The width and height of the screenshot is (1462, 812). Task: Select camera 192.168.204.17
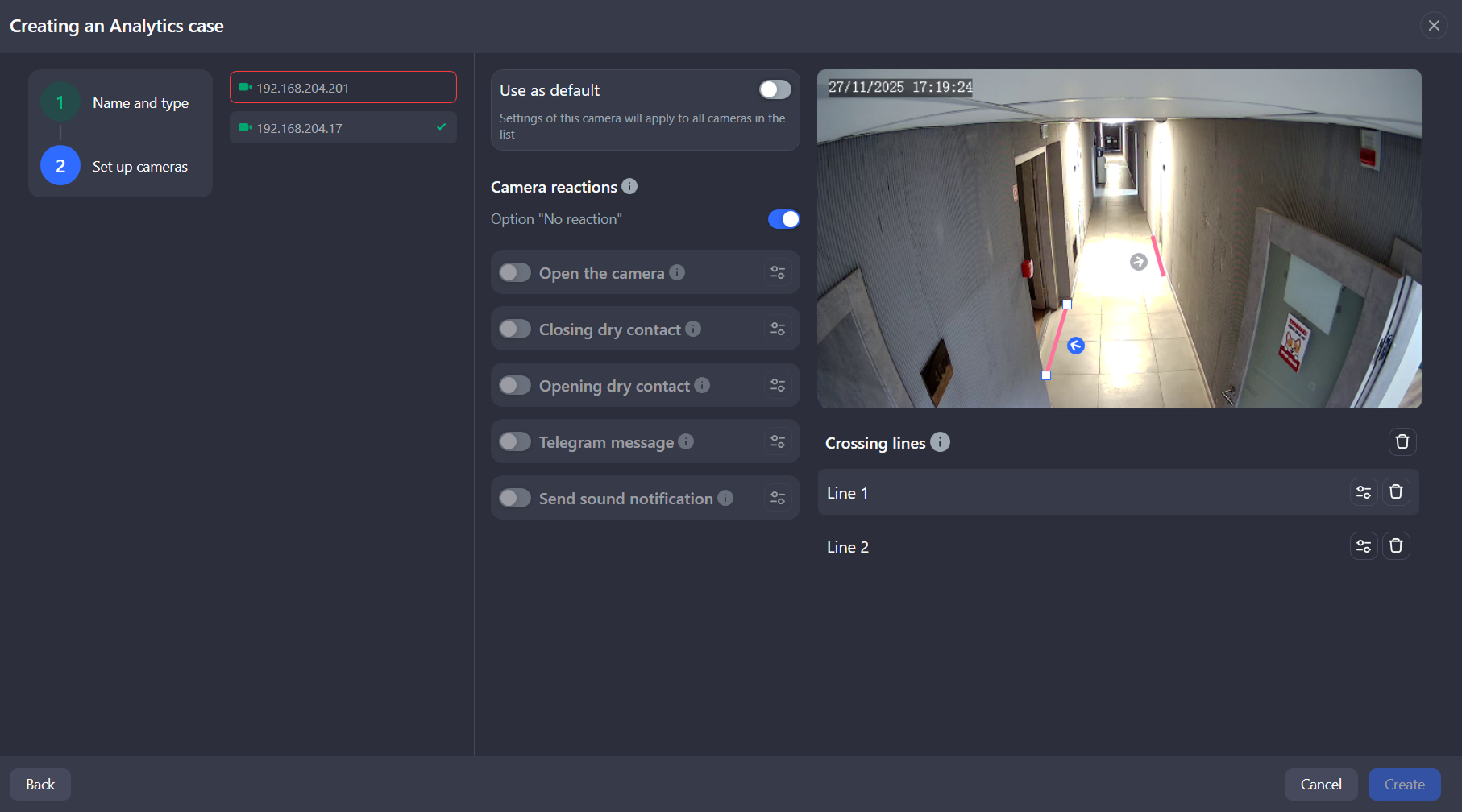click(343, 128)
